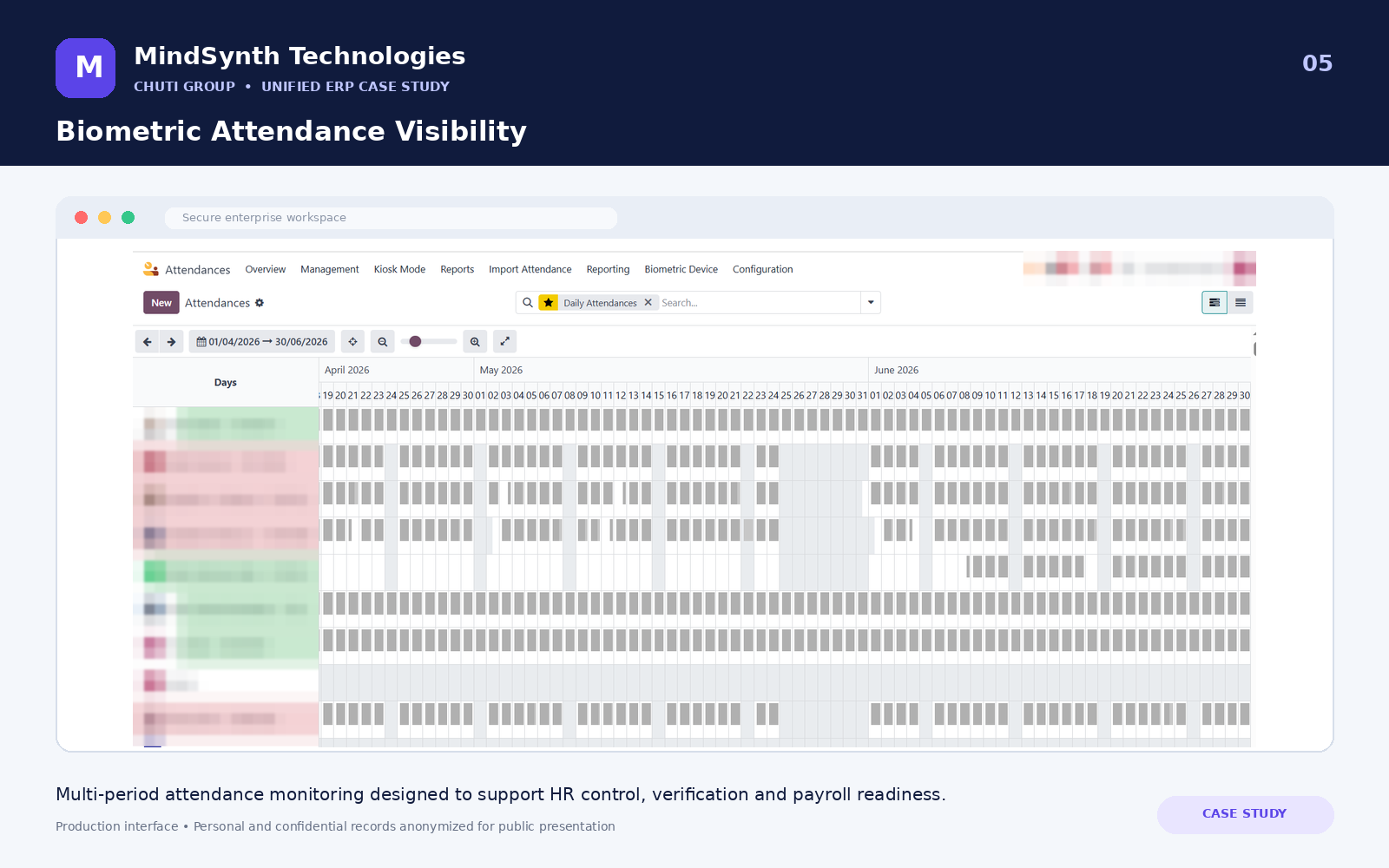
Task: Open Import Attendance
Action: (x=530, y=269)
